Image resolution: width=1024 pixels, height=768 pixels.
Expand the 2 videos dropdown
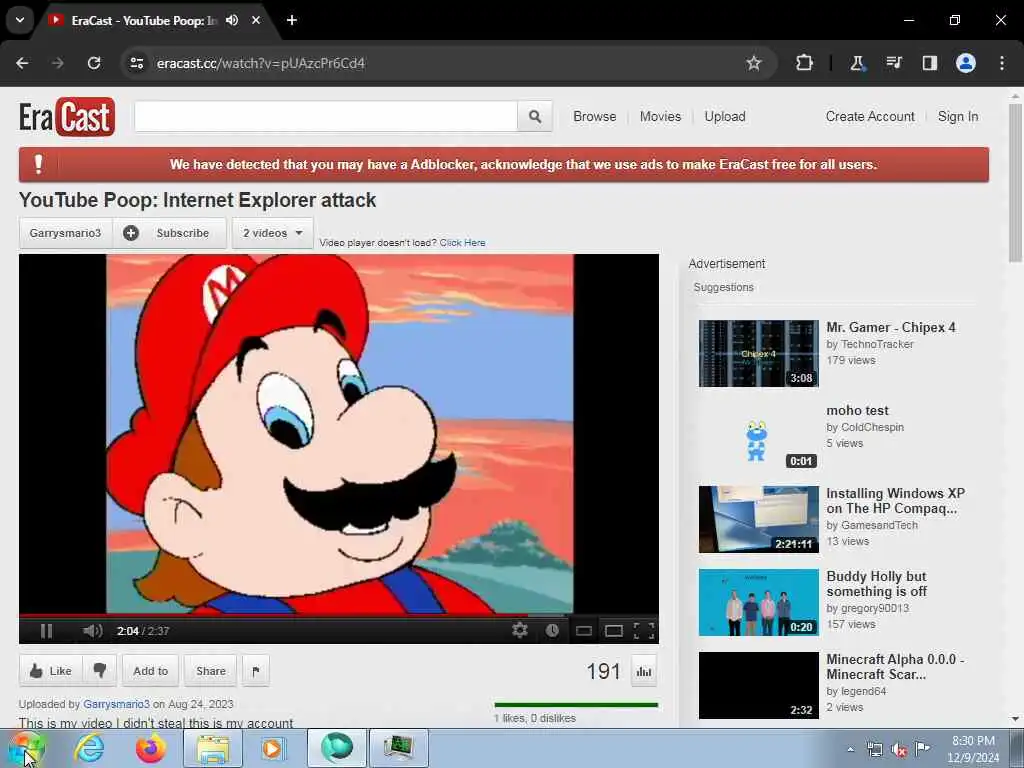[272, 233]
